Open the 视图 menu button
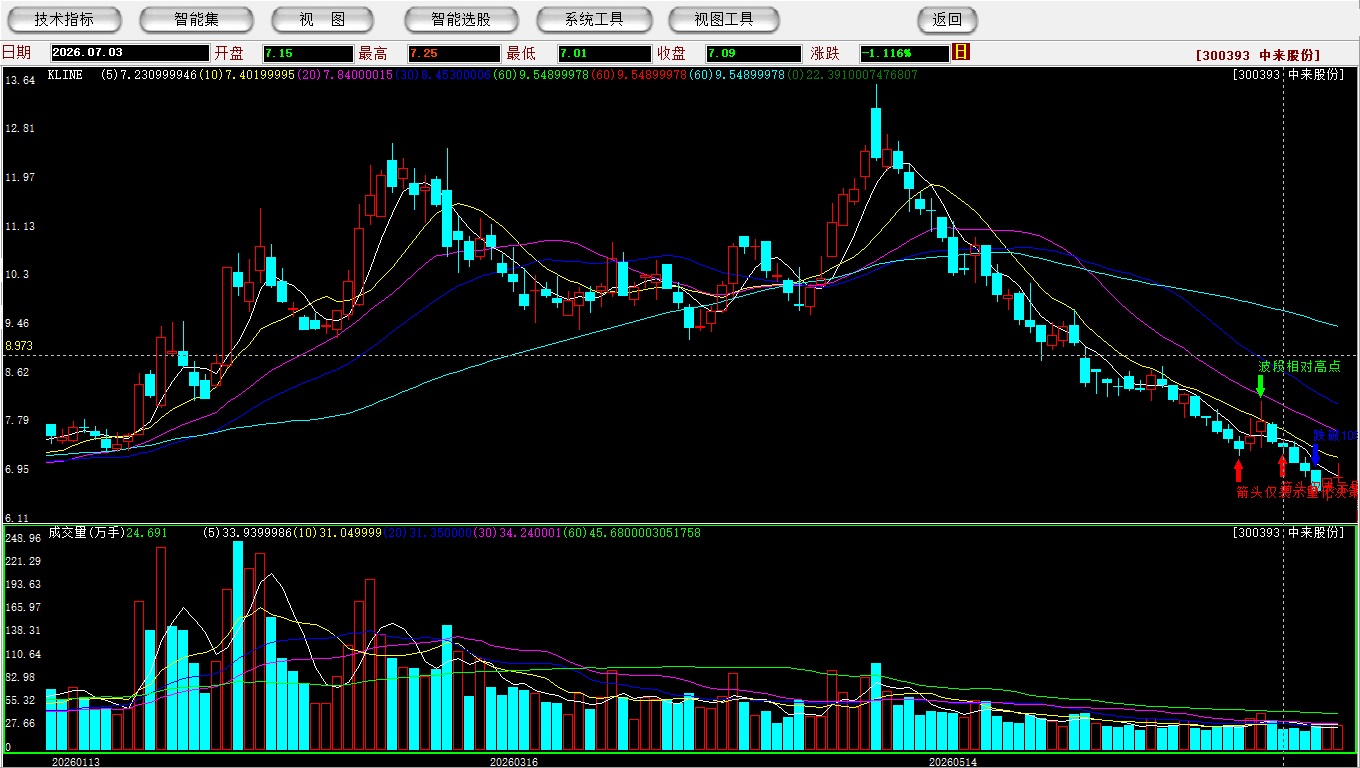The width and height of the screenshot is (1360, 768). click(323, 19)
